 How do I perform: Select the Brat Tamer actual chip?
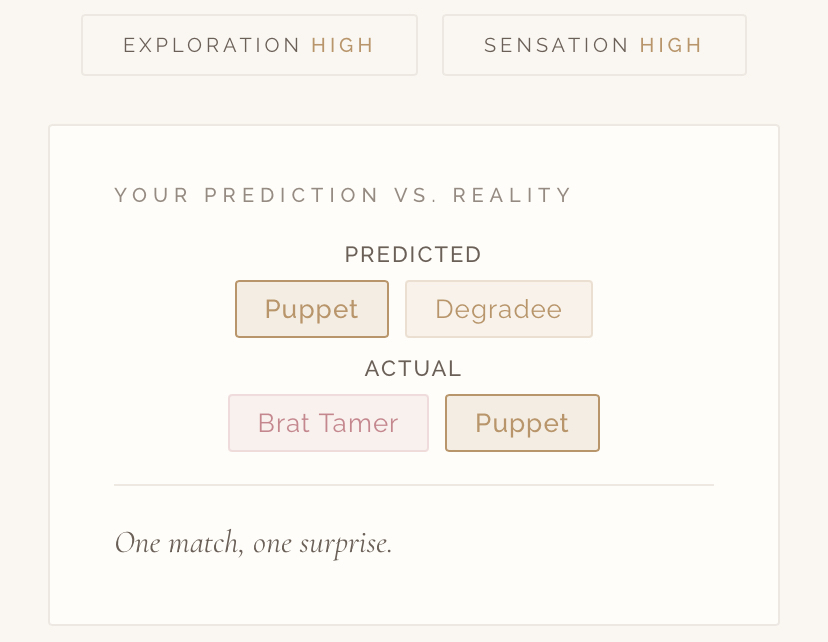pyautogui.click(x=328, y=423)
